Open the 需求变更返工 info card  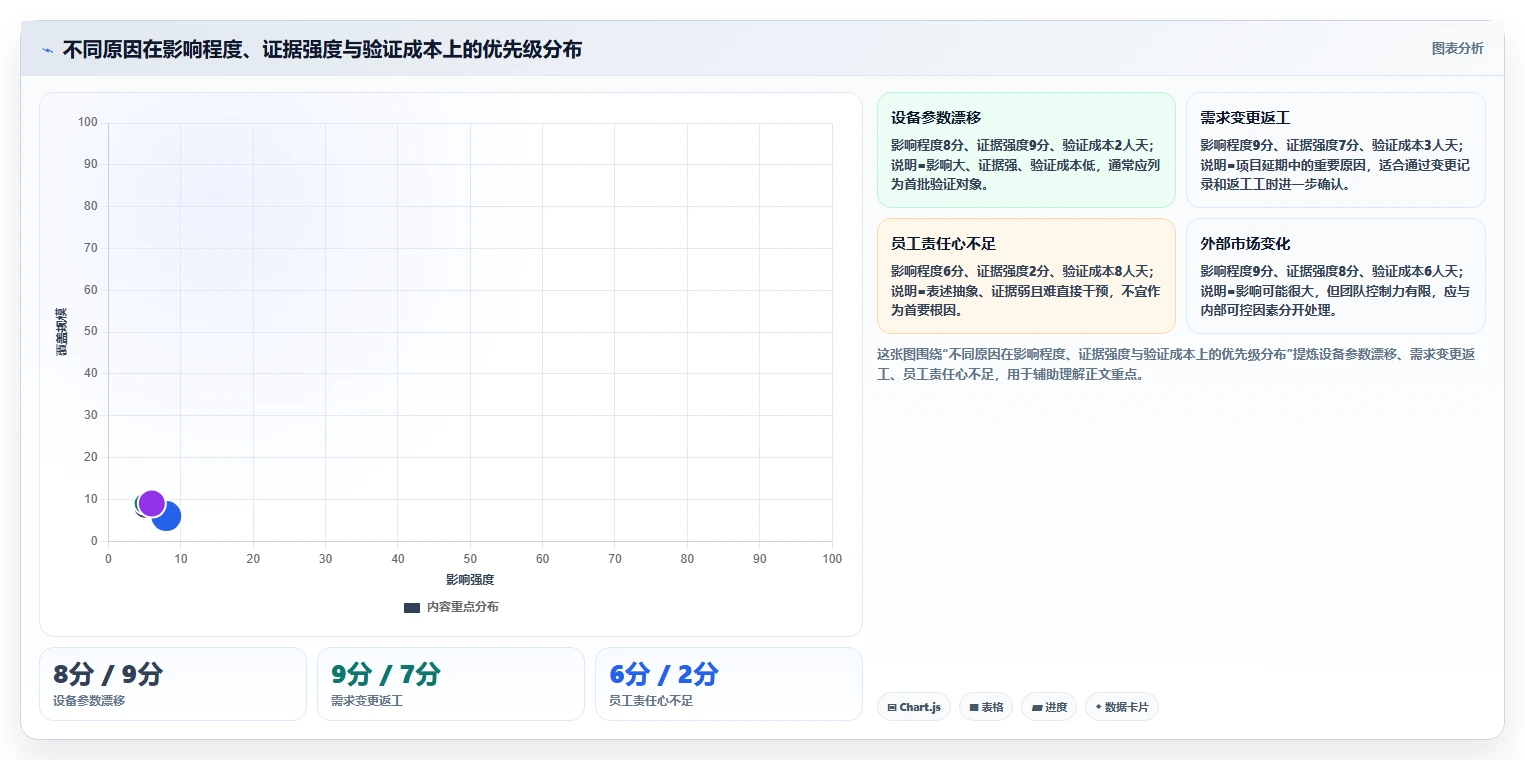click(x=1335, y=150)
